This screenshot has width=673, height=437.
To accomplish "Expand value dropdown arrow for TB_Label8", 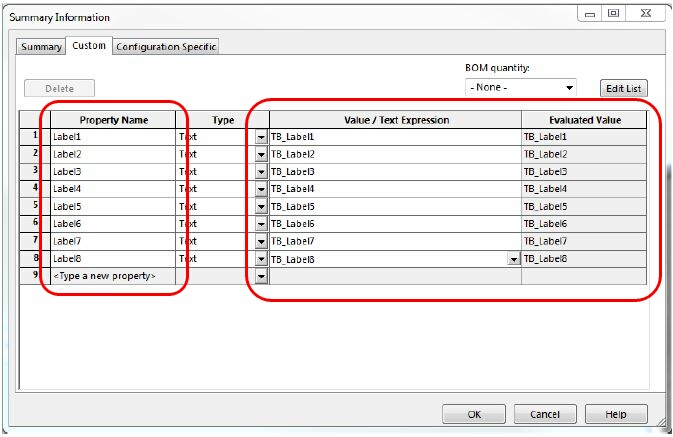I will click(513, 259).
